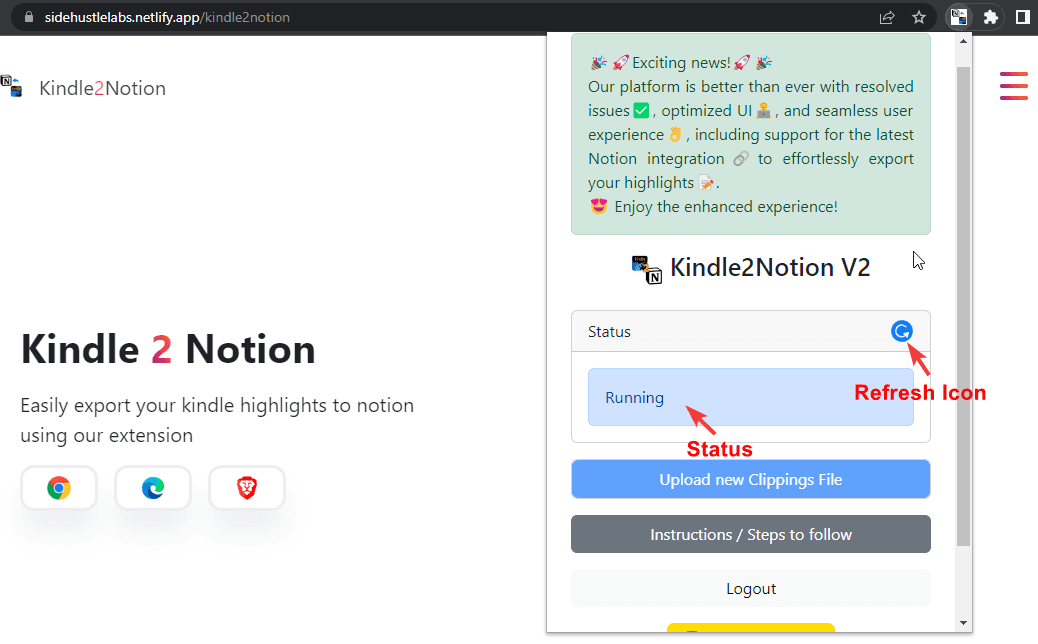This screenshot has height=644, width=1038.
Task: Click the Edge browser download icon
Action: tap(153, 488)
